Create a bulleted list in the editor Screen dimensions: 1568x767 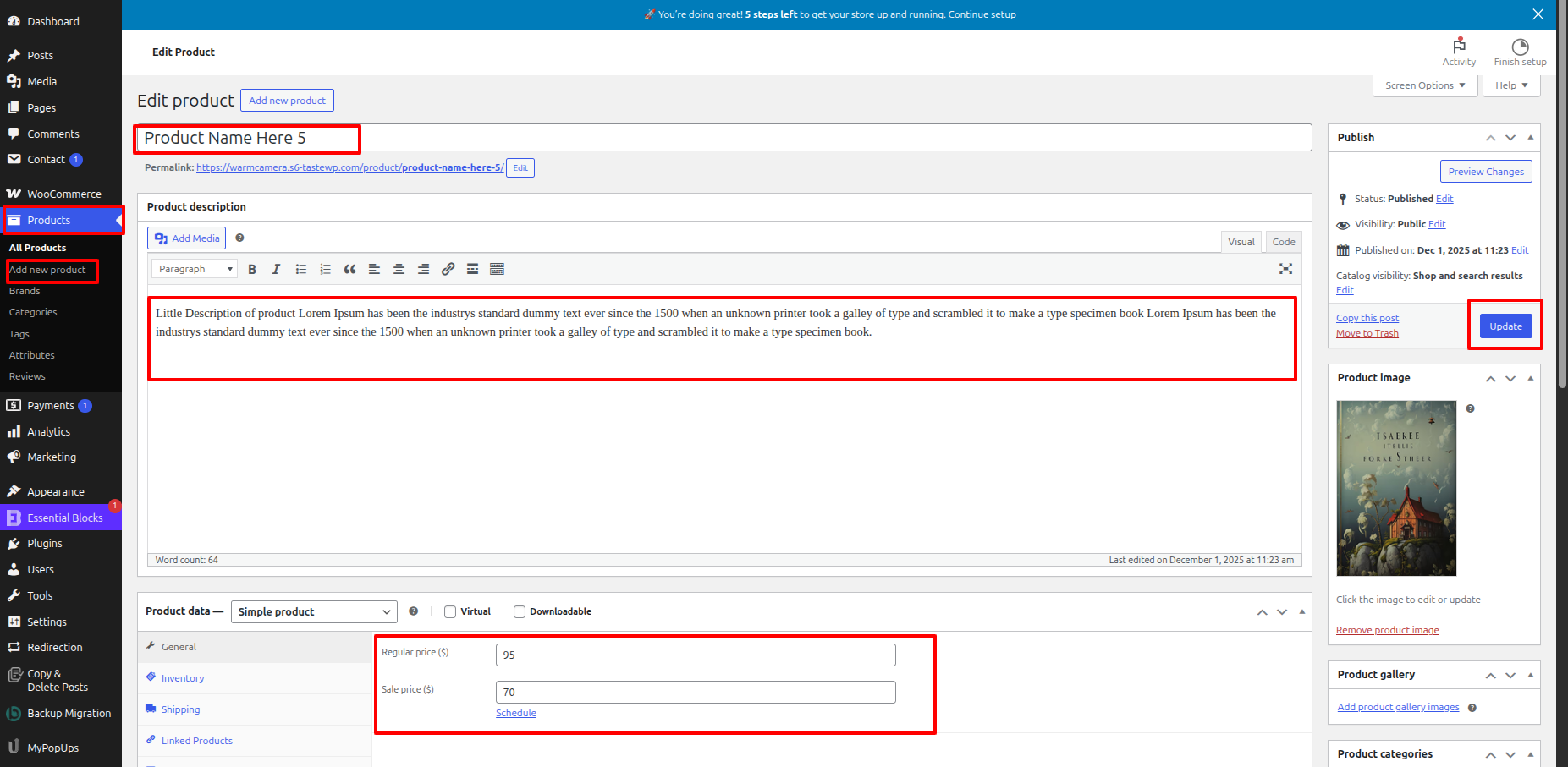pyautogui.click(x=300, y=269)
